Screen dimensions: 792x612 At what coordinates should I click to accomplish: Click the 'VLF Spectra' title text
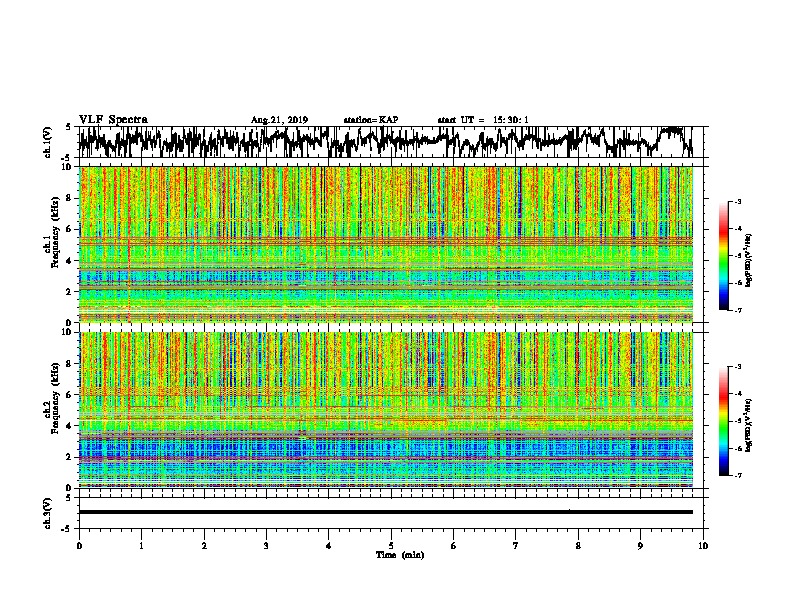pyautogui.click(x=113, y=120)
